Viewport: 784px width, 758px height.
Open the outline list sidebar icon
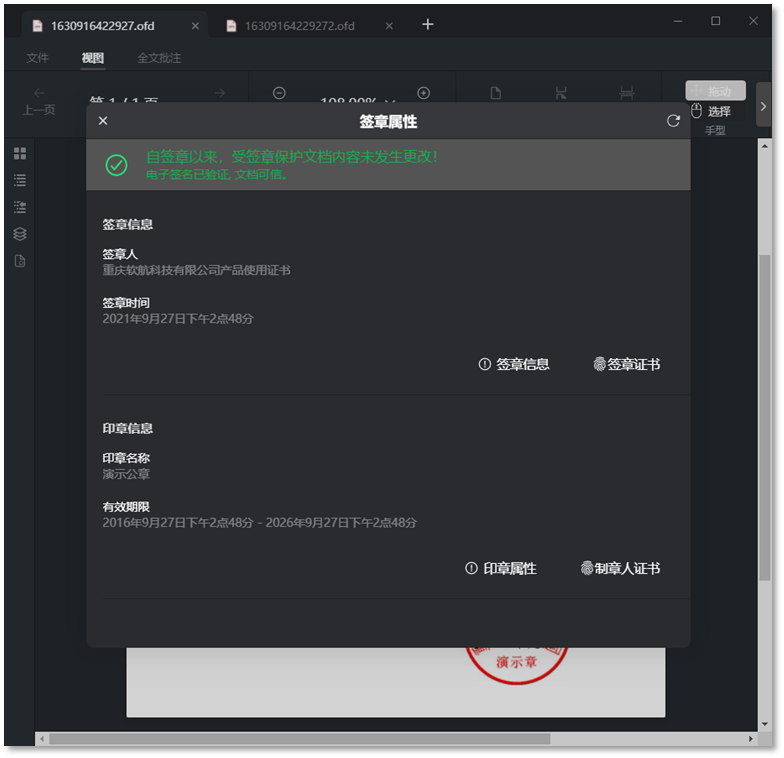20,180
